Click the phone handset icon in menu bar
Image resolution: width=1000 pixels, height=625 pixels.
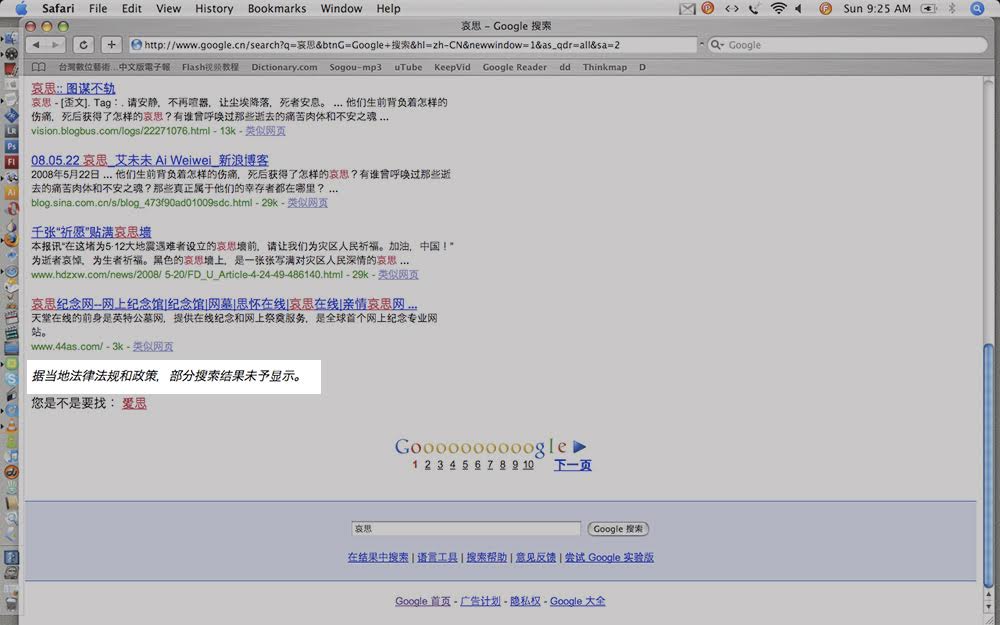pyautogui.click(x=754, y=8)
